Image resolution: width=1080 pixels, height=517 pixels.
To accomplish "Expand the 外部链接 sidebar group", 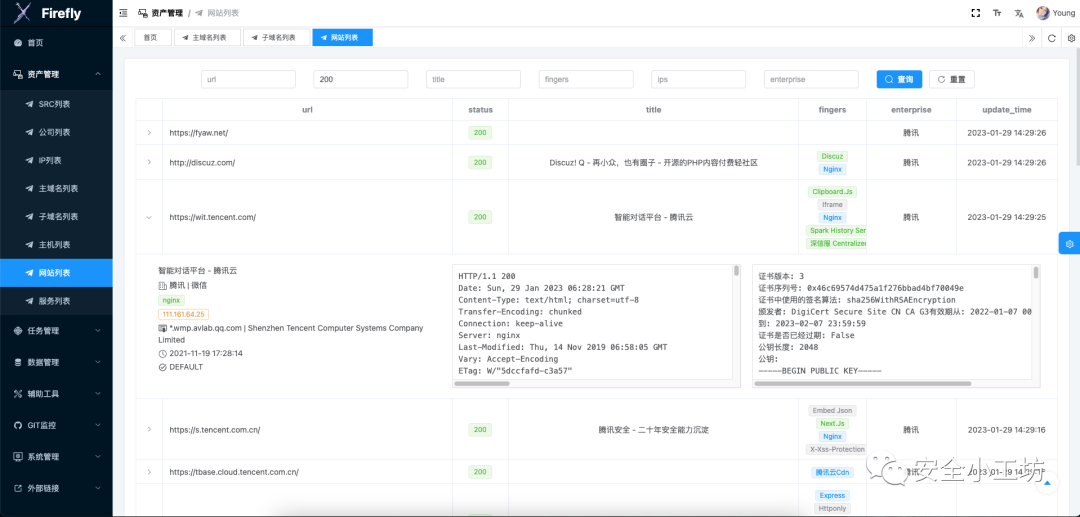I will coord(56,488).
